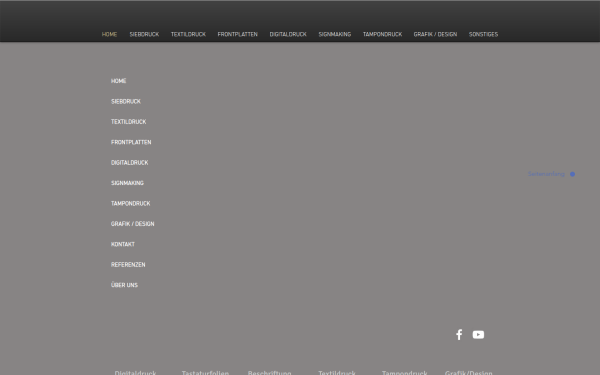Open TAMPONDRUCK in the dark header navigation bar
Image resolution: width=600 pixels, height=375 pixels.
[383, 34]
